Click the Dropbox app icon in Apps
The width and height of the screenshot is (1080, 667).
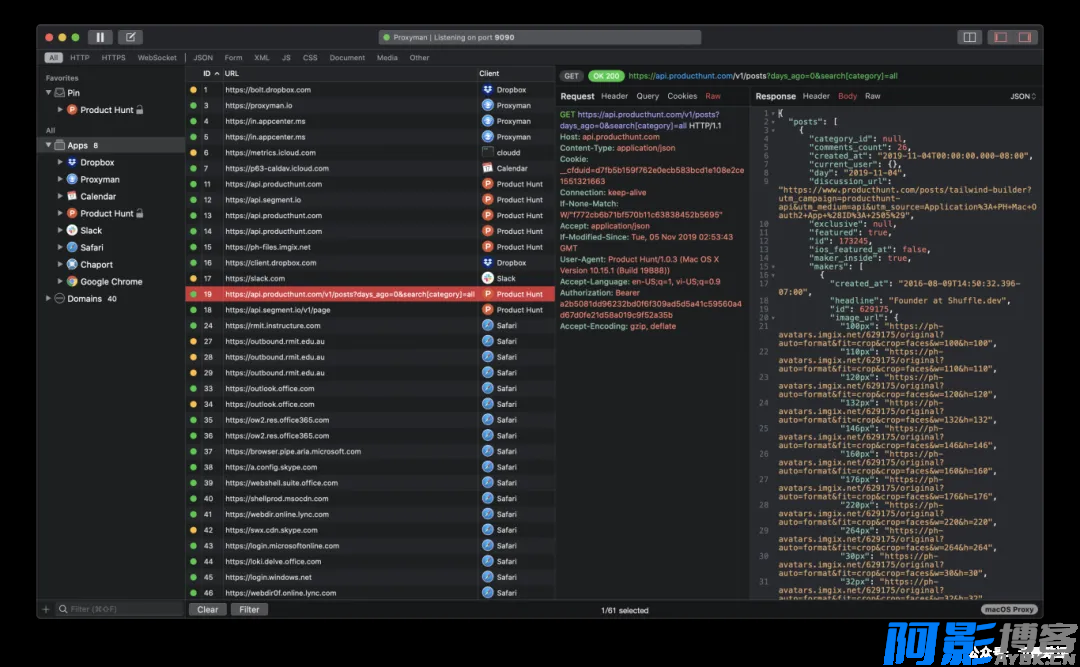pos(72,163)
